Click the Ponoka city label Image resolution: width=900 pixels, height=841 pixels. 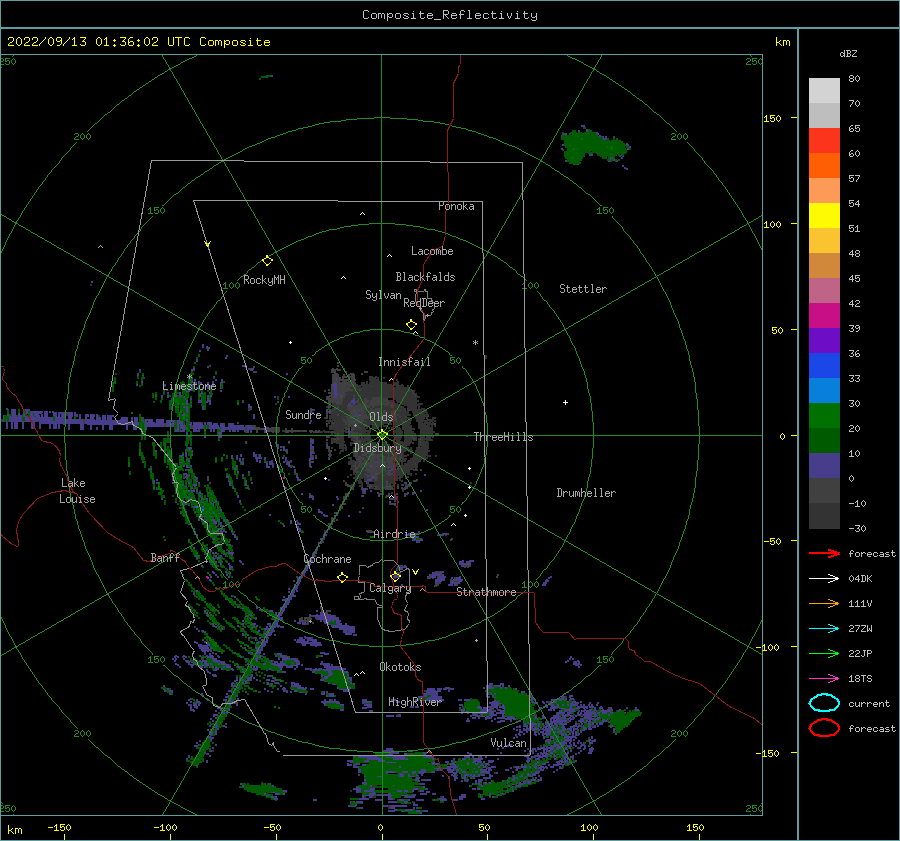tap(456, 206)
